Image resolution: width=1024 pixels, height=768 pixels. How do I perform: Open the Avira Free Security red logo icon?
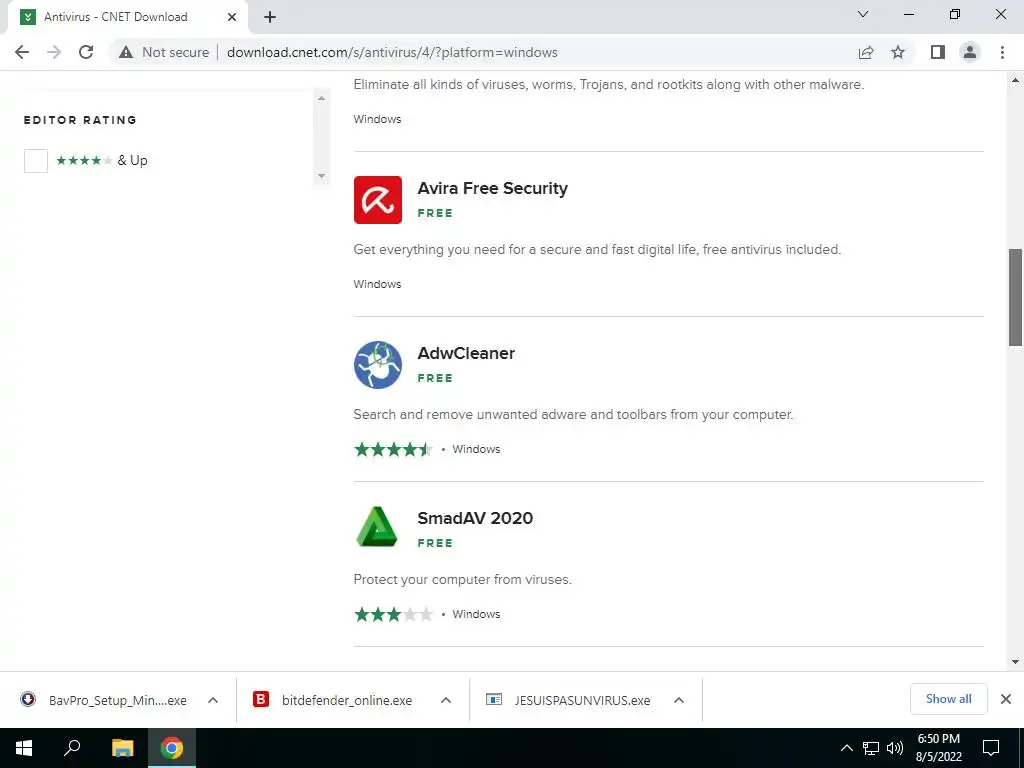(x=377, y=200)
